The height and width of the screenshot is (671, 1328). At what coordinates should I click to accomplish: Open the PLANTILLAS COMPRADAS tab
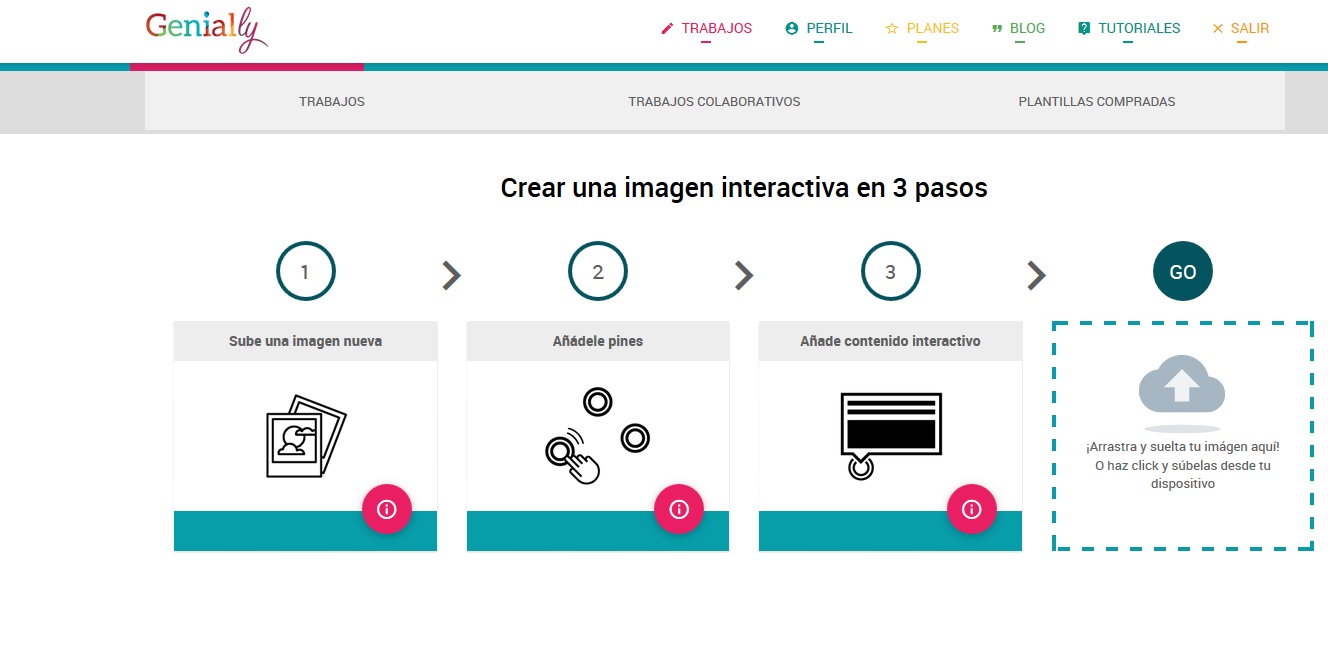(x=1096, y=101)
